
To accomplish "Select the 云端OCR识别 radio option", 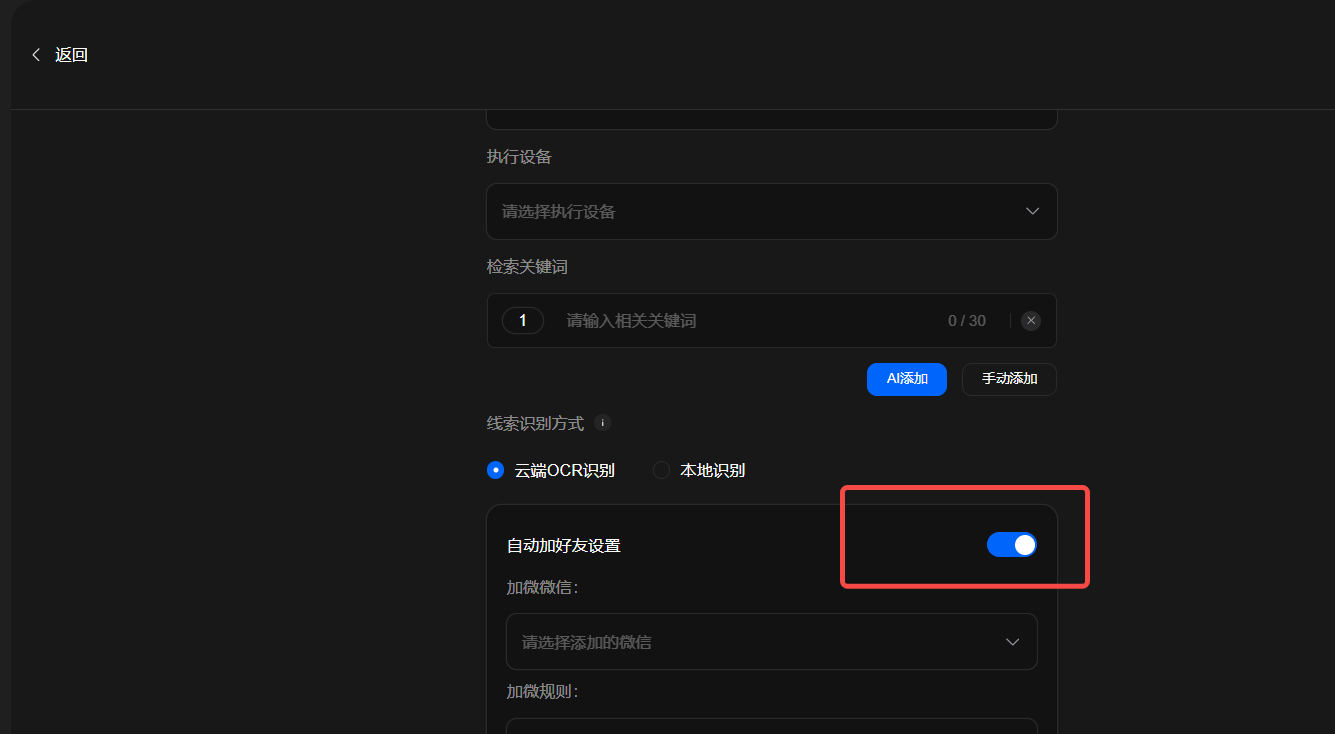I will (x=496, y=470).
